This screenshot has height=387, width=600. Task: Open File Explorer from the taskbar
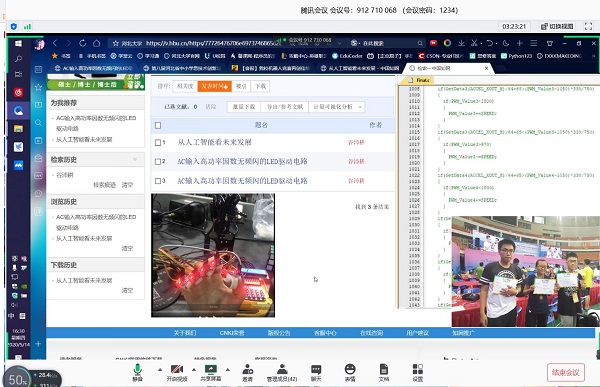(18, 128)
